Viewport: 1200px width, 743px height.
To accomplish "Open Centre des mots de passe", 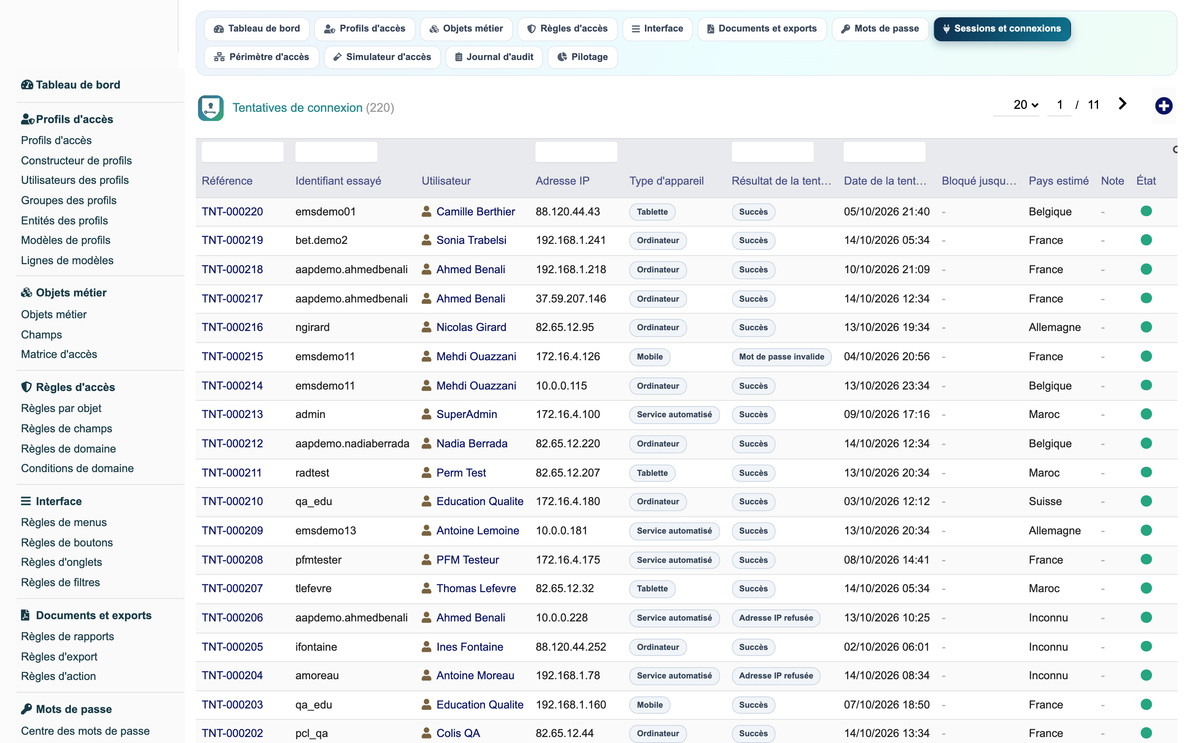I will [x=85, y=731].
